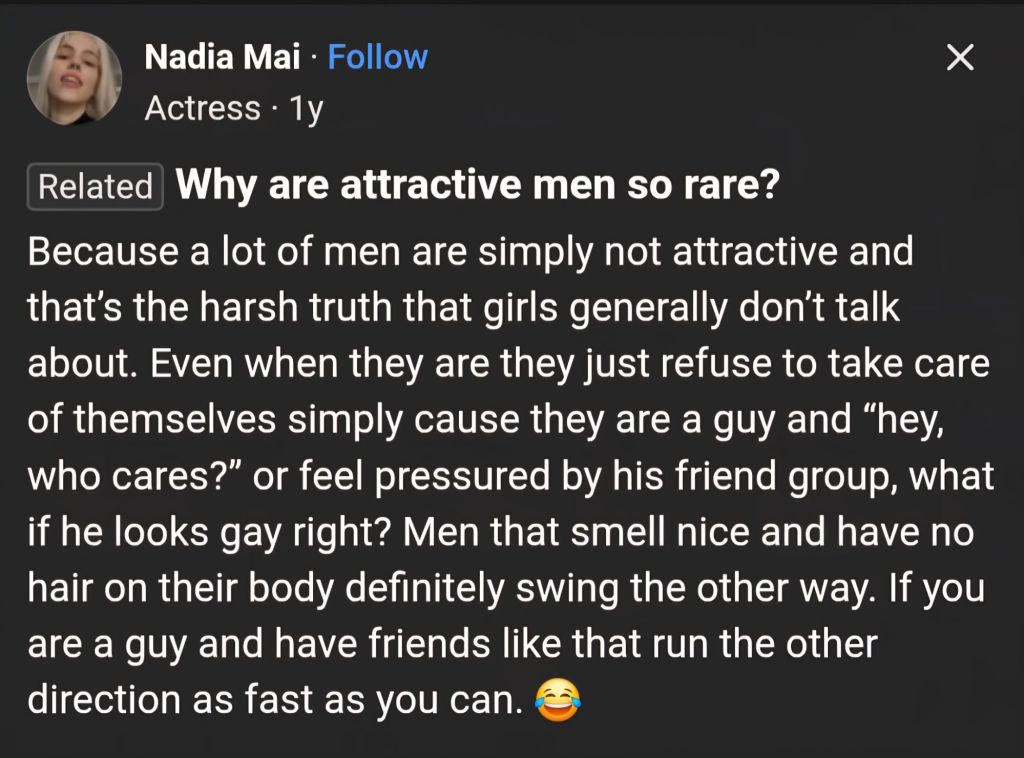Click the Actress credential text

(x=203, y=107)
